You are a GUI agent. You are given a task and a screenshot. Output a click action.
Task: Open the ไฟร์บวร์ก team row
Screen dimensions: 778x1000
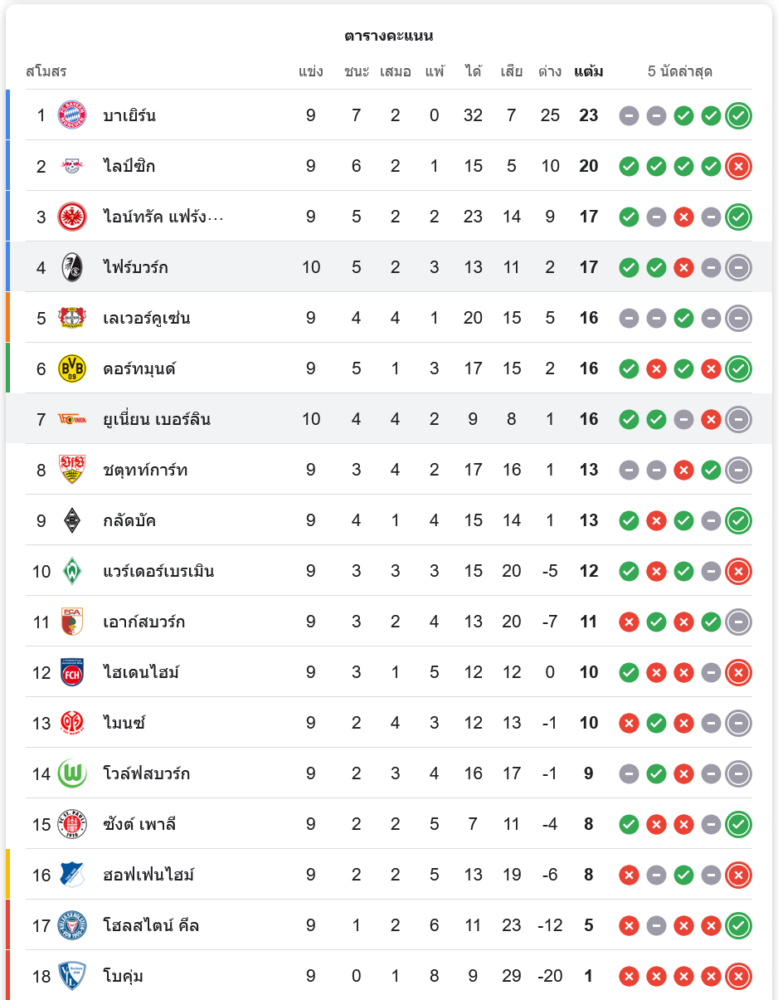click(x=389, y=267)
